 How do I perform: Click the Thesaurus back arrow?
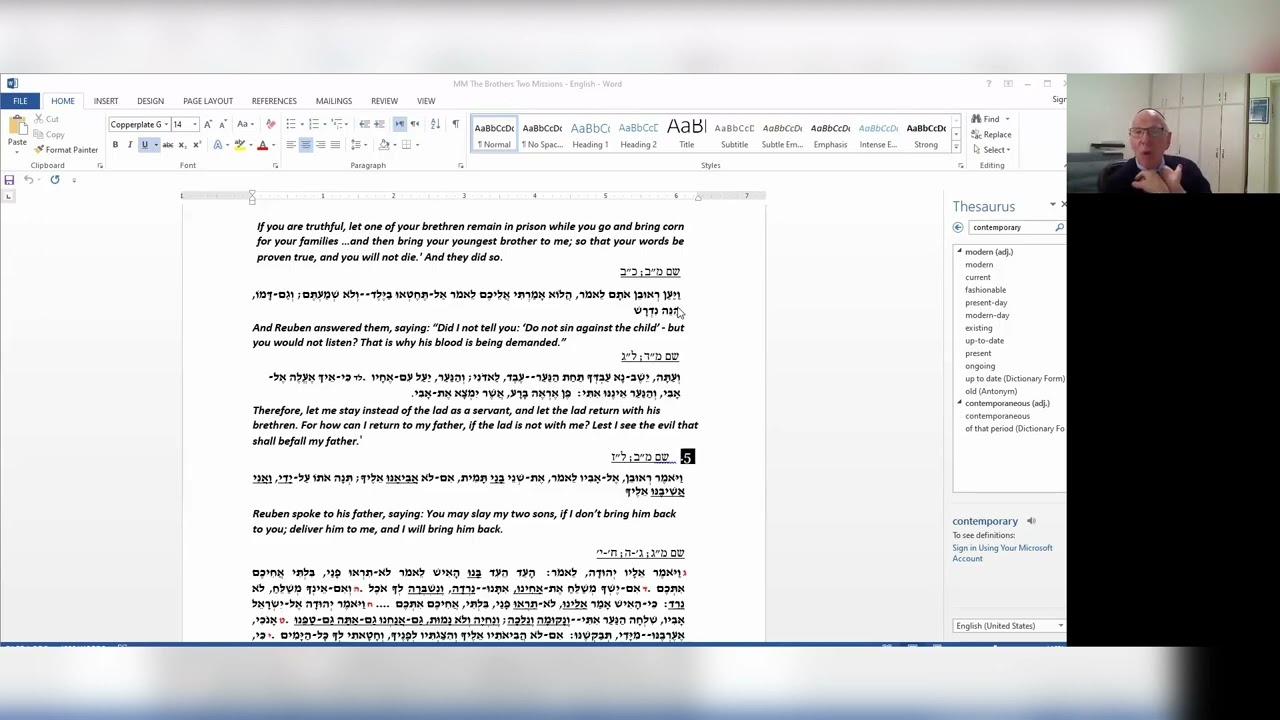(x=958, y=228)
